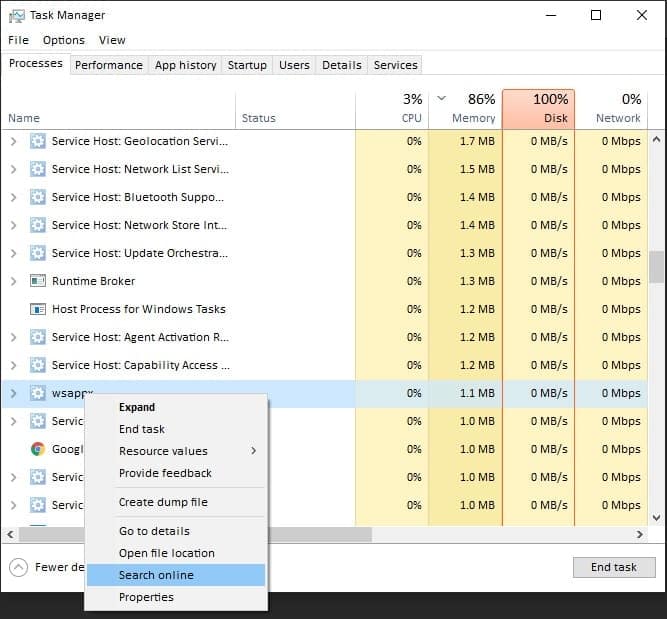Expand Service Host: Update Orchestrator row
This screenshot has width=667, height=619.
click(x=14, y=253)
